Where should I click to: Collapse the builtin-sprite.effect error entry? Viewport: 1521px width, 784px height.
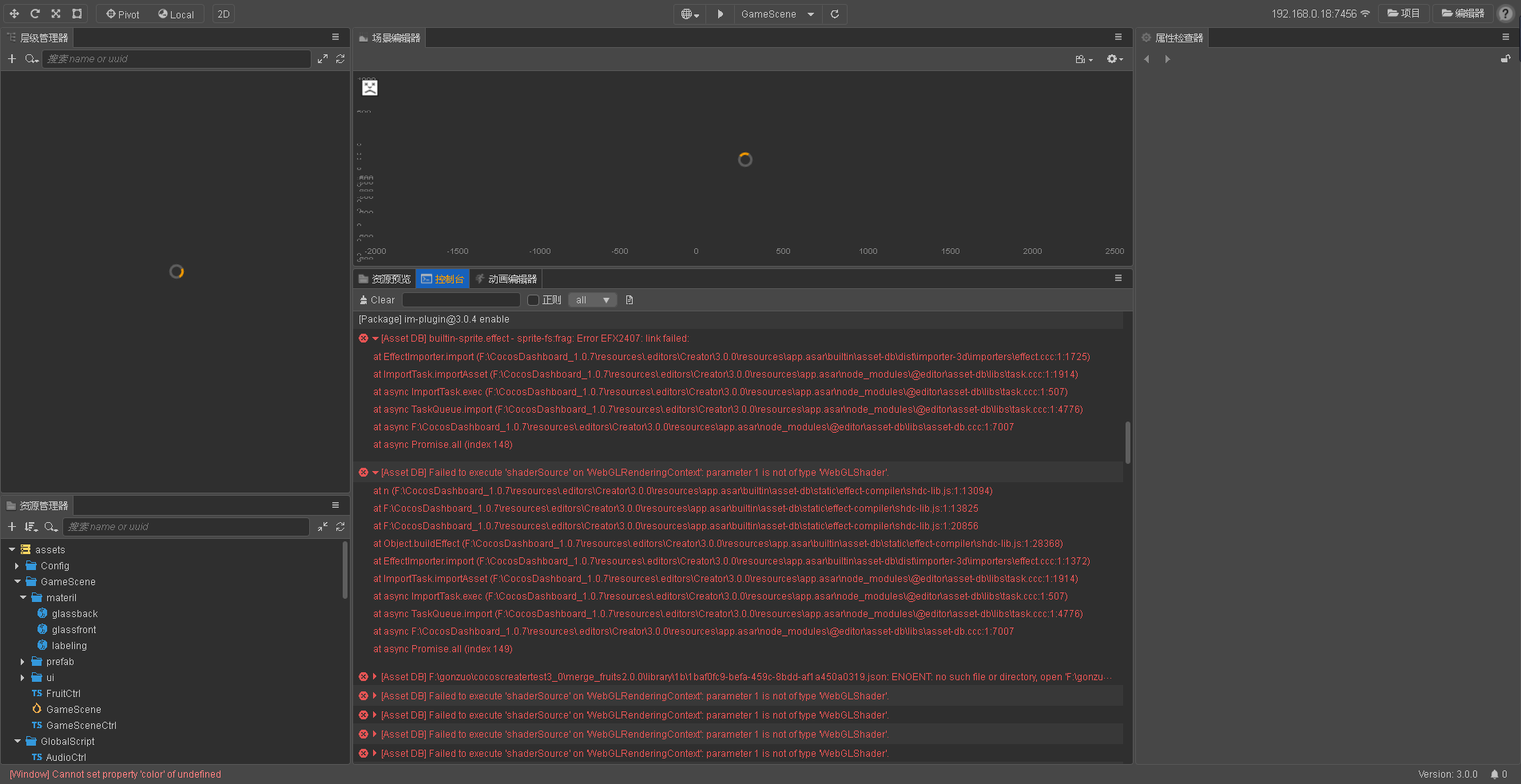coord(375,339)
